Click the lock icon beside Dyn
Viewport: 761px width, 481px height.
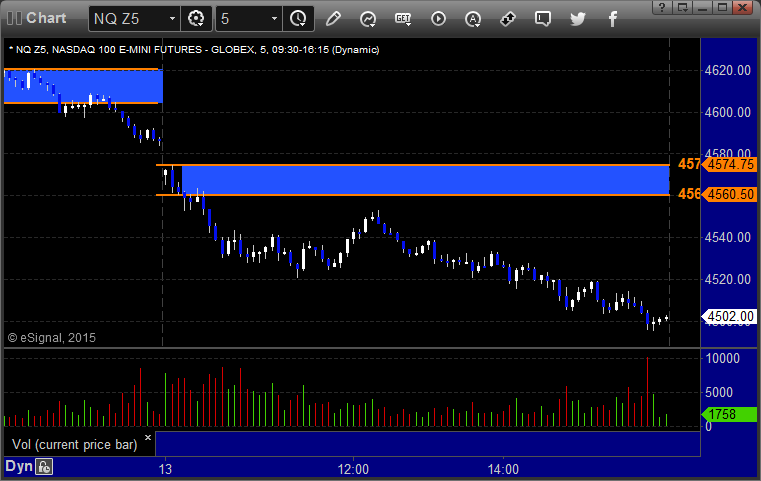44,467
